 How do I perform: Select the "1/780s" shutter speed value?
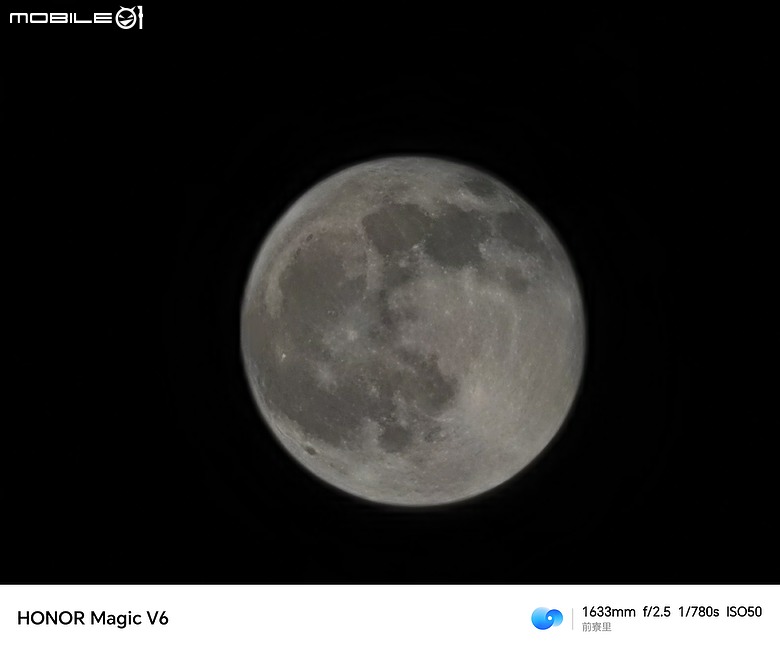tap(698, 612)
